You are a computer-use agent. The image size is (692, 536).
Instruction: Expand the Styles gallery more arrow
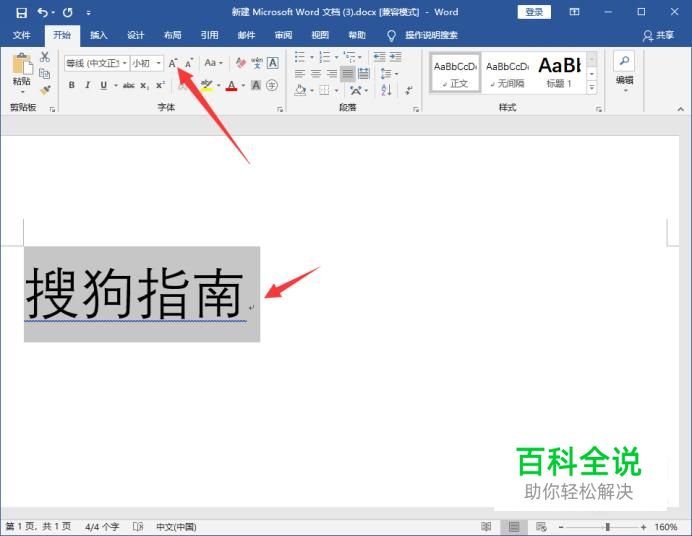(x=592, y=88)
